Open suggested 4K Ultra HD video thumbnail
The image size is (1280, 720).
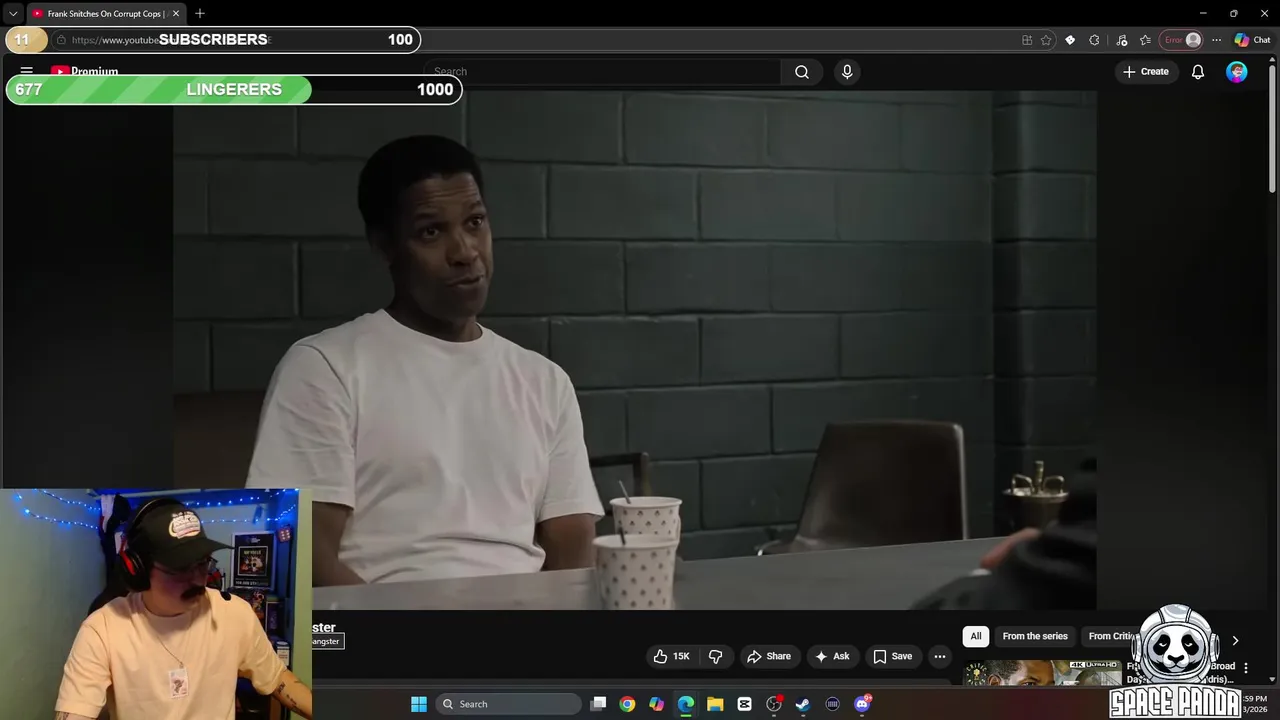point(1042,673)
